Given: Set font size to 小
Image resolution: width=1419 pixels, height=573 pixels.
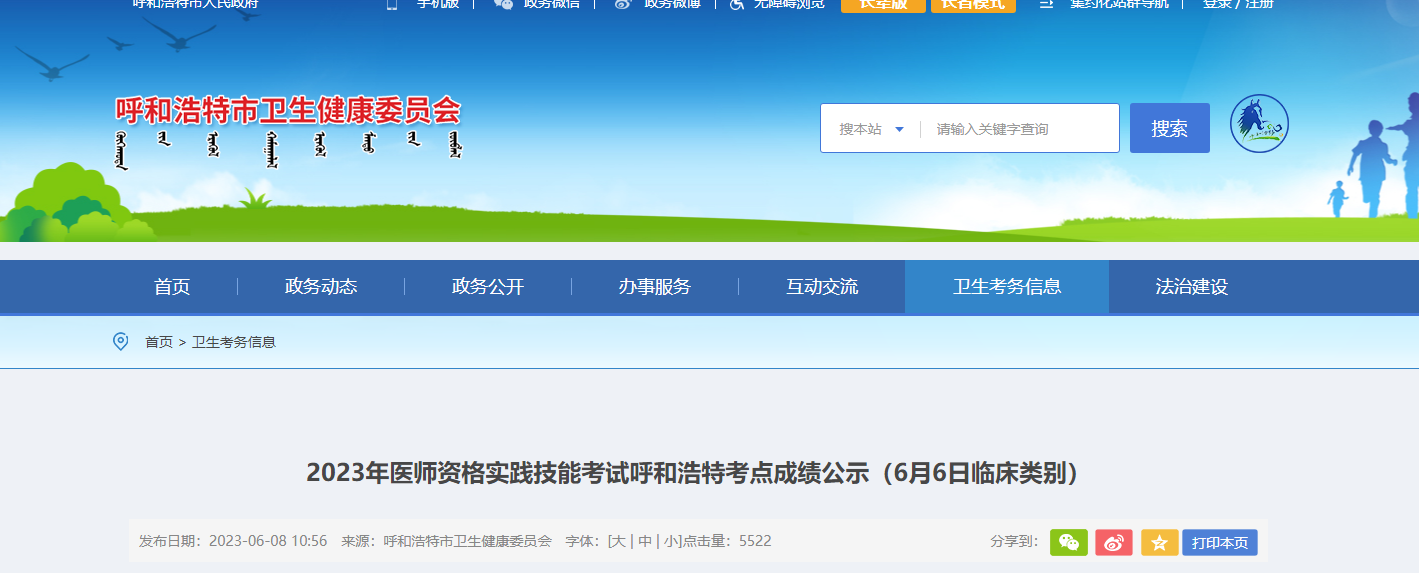Looking at the screenshot, I should [672, 541].
